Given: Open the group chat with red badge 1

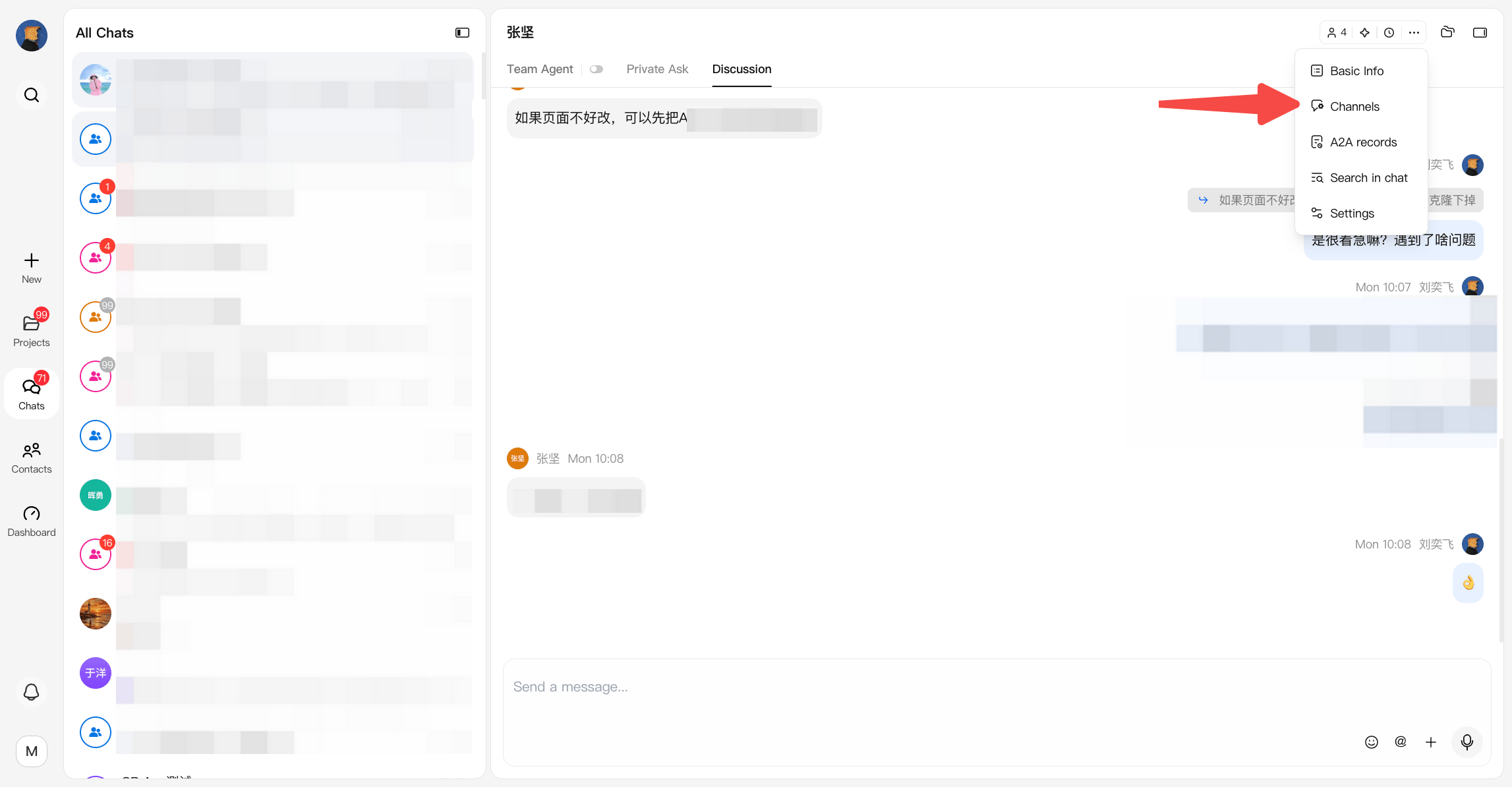Looking at the screenshot, I should click(x=273, y=198).
